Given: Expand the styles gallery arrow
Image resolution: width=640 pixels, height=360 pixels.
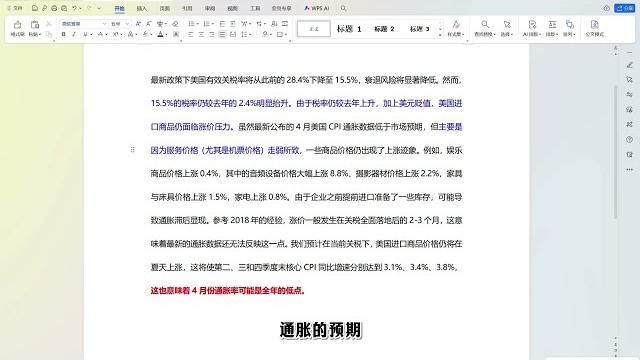Looking at the screenshot, I should click(440, 36).
